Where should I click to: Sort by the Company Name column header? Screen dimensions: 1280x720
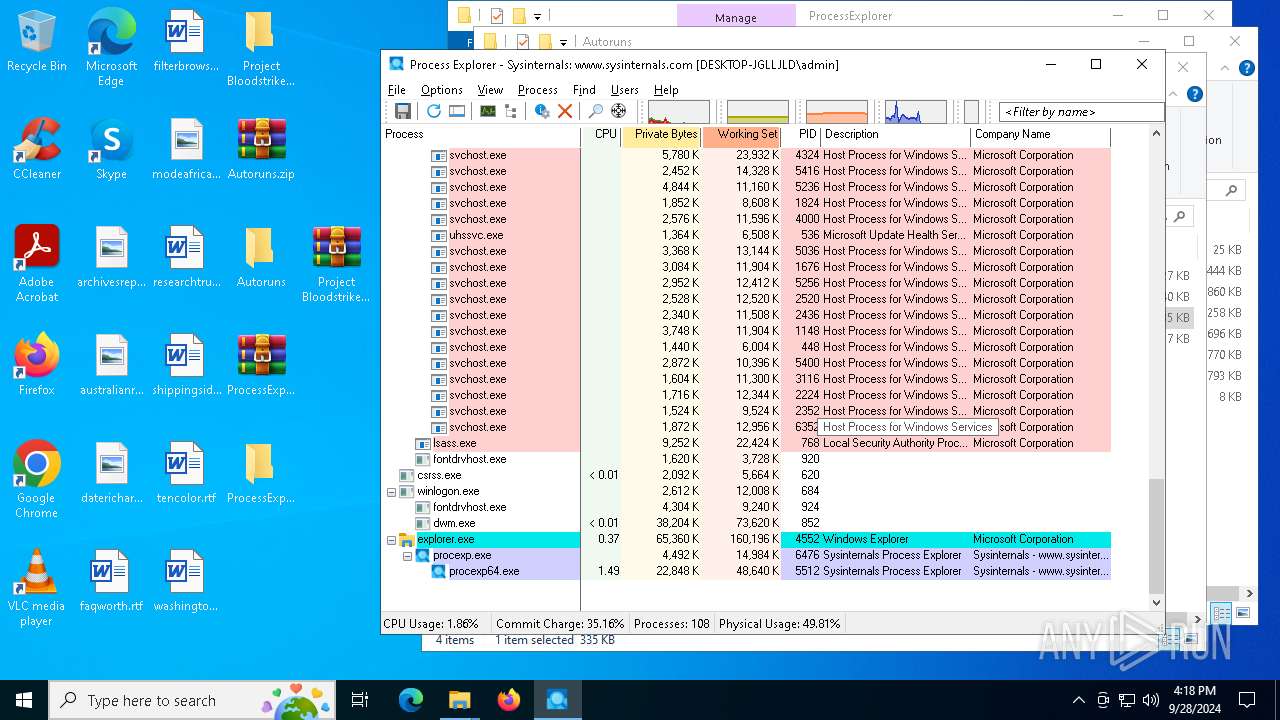1040,134
